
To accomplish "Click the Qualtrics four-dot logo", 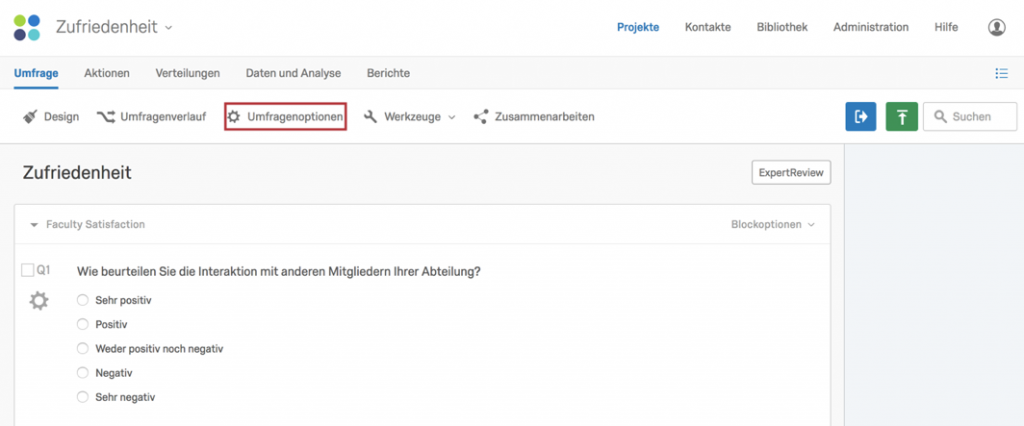I will (27, 27).
